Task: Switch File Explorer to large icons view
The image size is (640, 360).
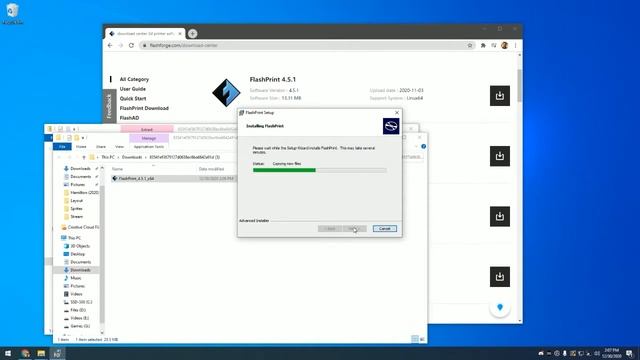Action: 422,339
